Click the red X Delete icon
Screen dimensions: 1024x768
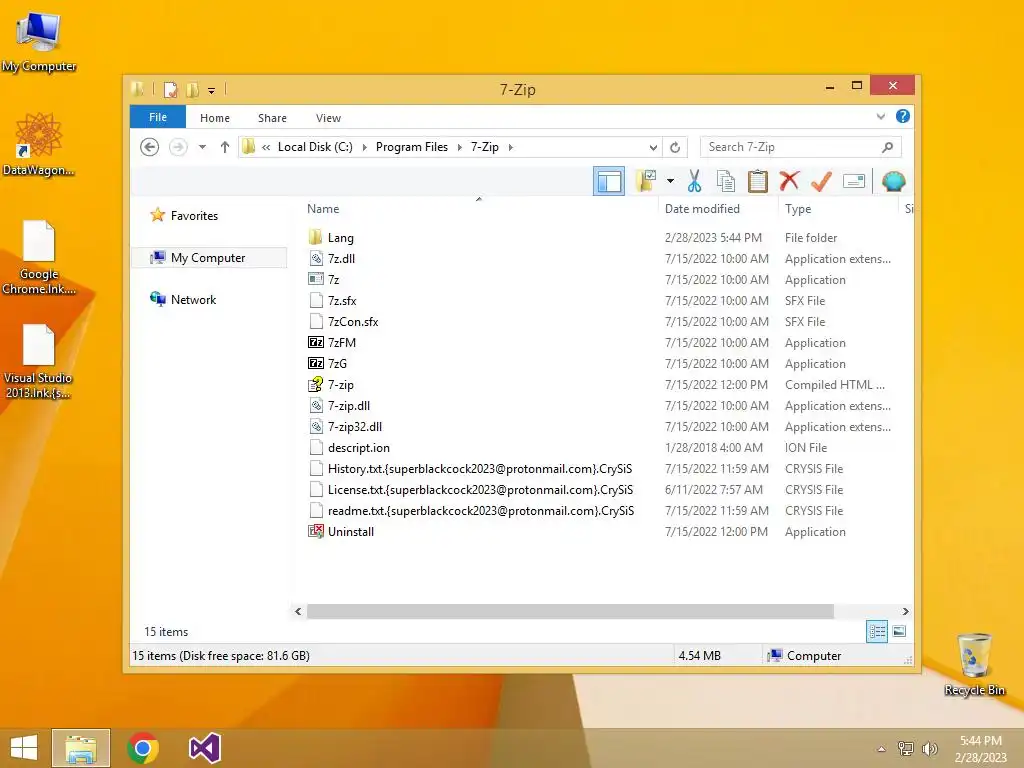click(x=789, y=181)
